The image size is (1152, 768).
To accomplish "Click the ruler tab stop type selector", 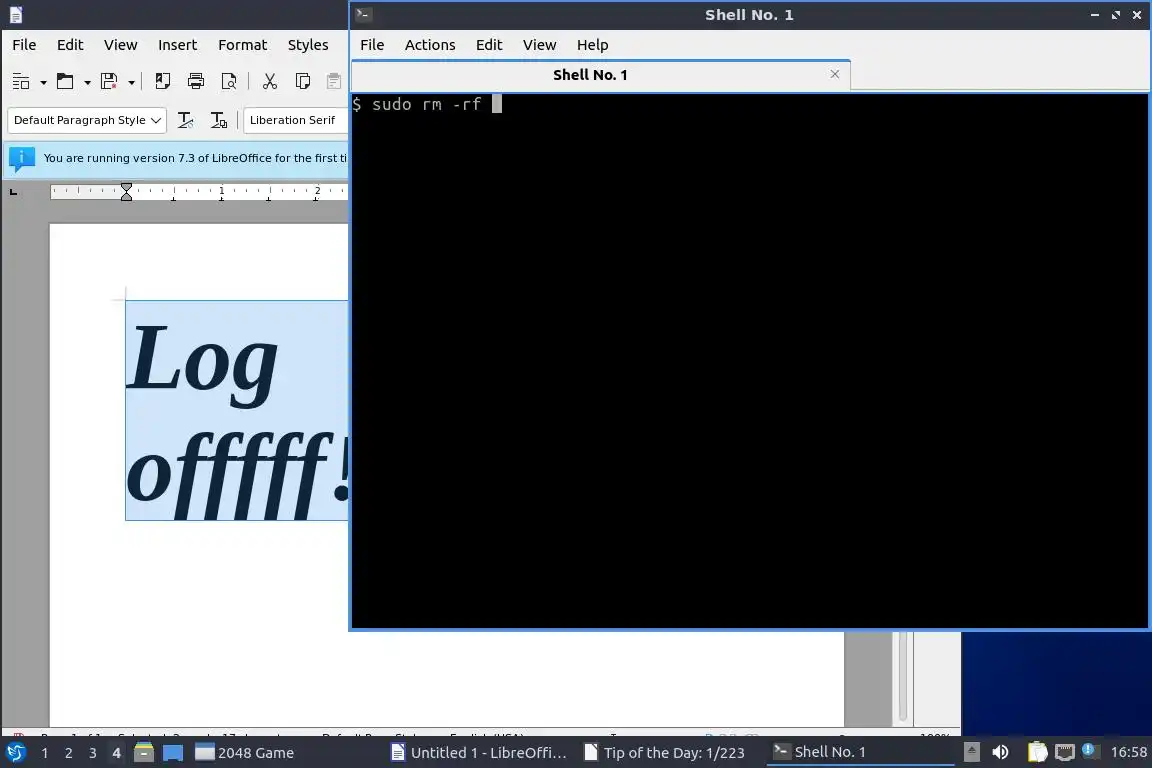I will (x=12, y=192).
